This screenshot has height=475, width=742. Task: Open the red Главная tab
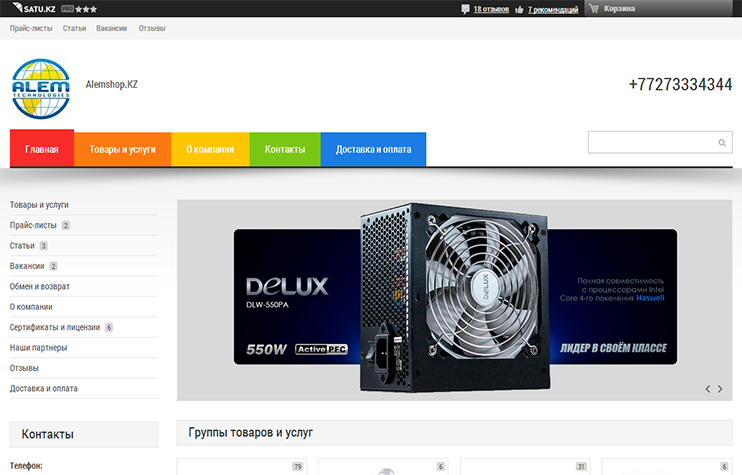click(x=42, y=149)
